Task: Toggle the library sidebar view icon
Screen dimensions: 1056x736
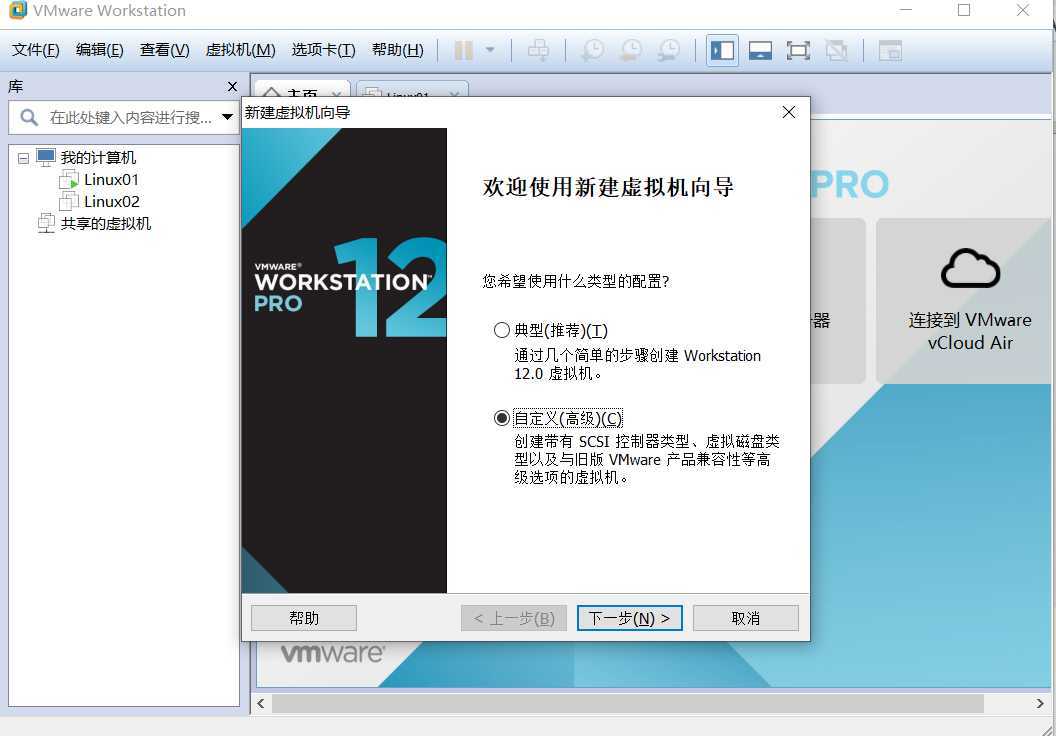Action: point(723,51)
